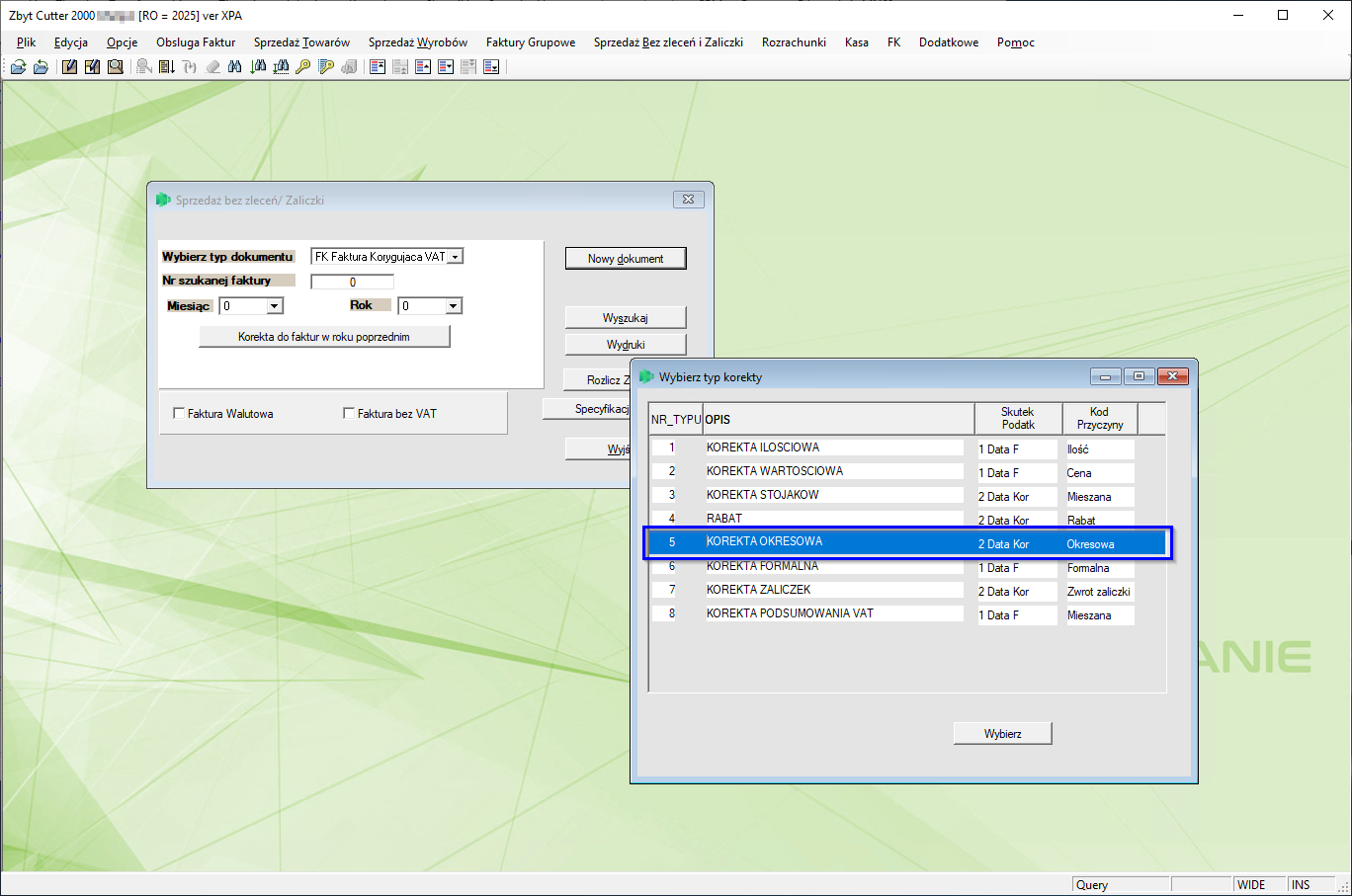This screenshot has height=896, width=1352.
Task: Click Korekta do faktur w roku poprzednim
Action: click(x=324, y=337)
